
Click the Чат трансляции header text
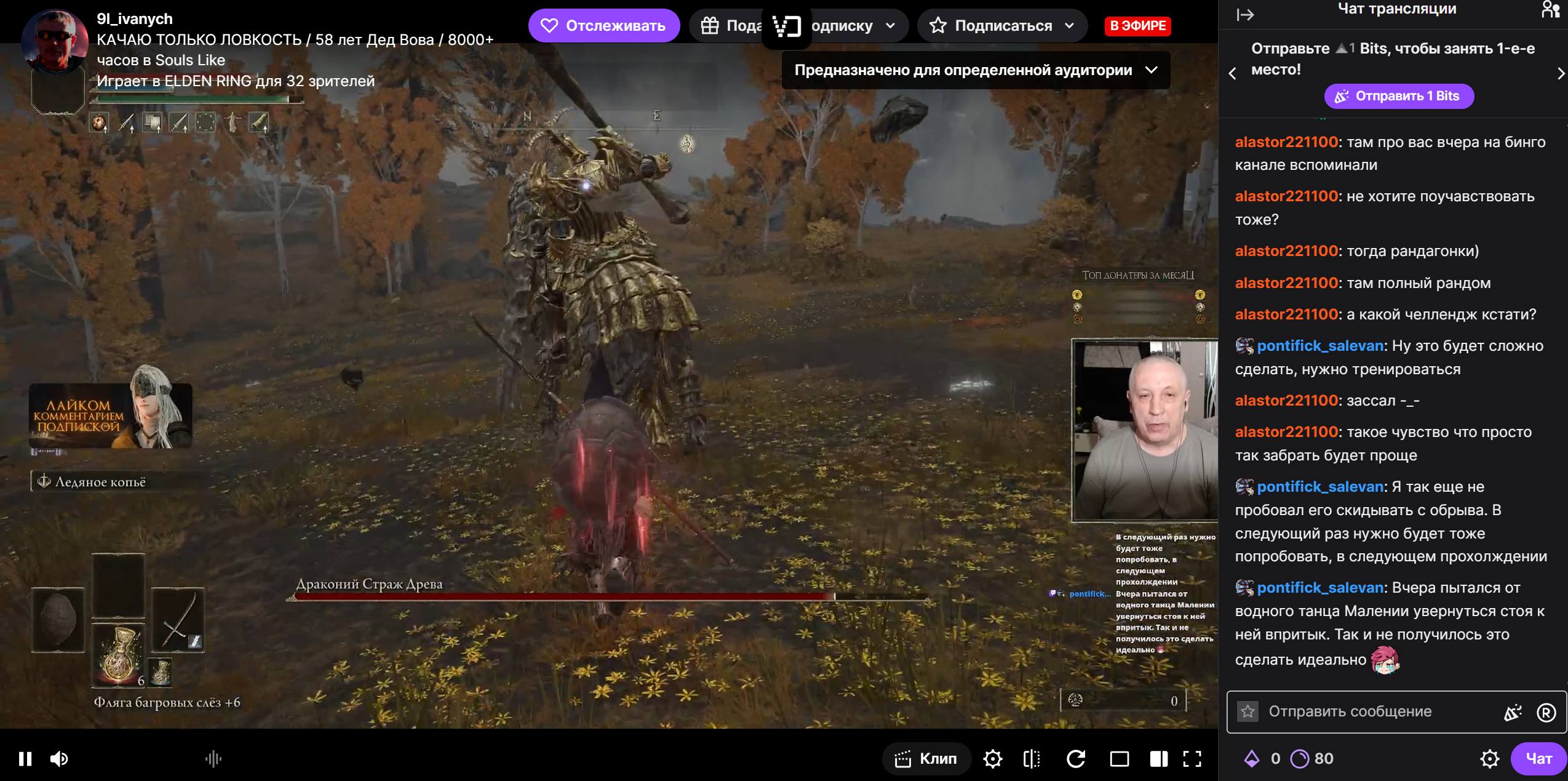[1397, 9]
